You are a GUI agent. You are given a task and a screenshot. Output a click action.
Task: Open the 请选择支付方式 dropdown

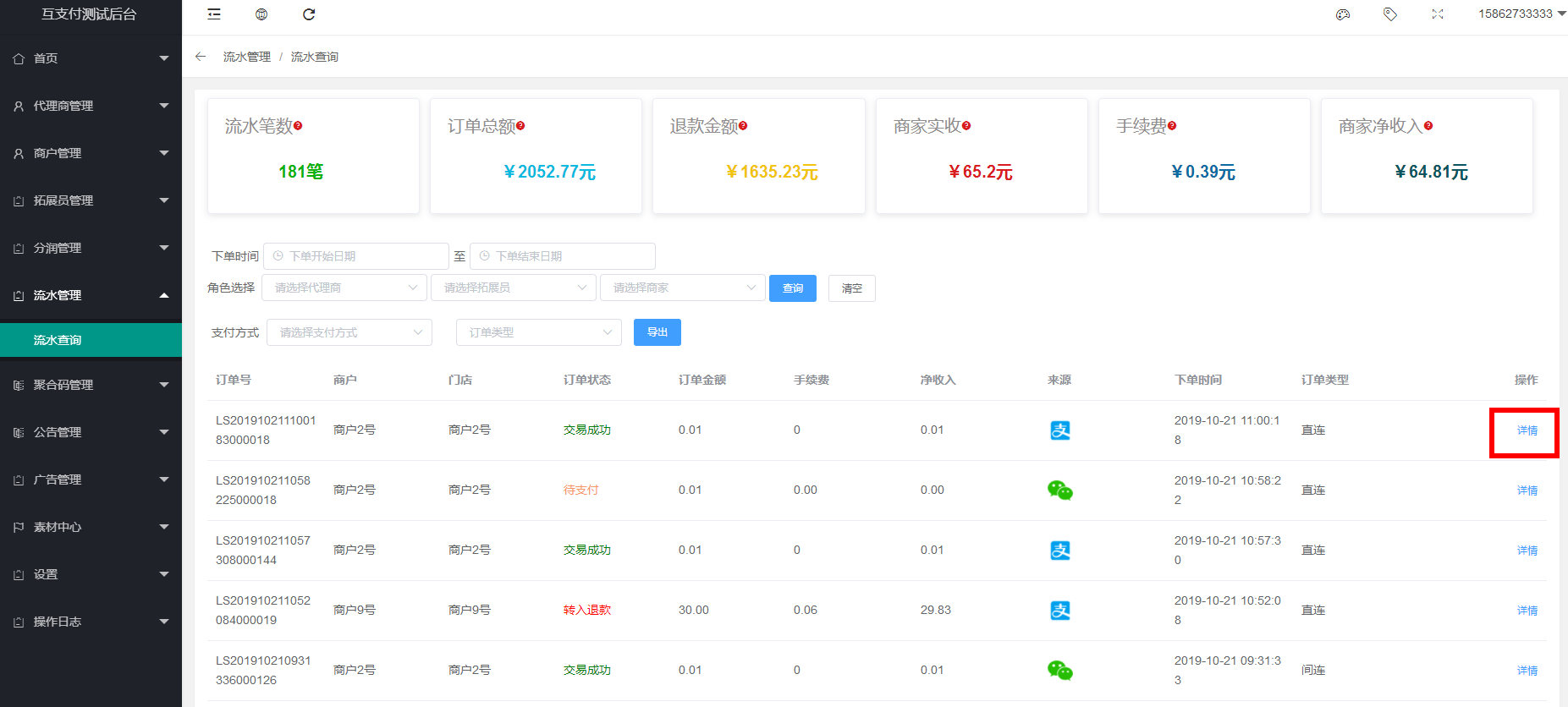pos(349,332)
